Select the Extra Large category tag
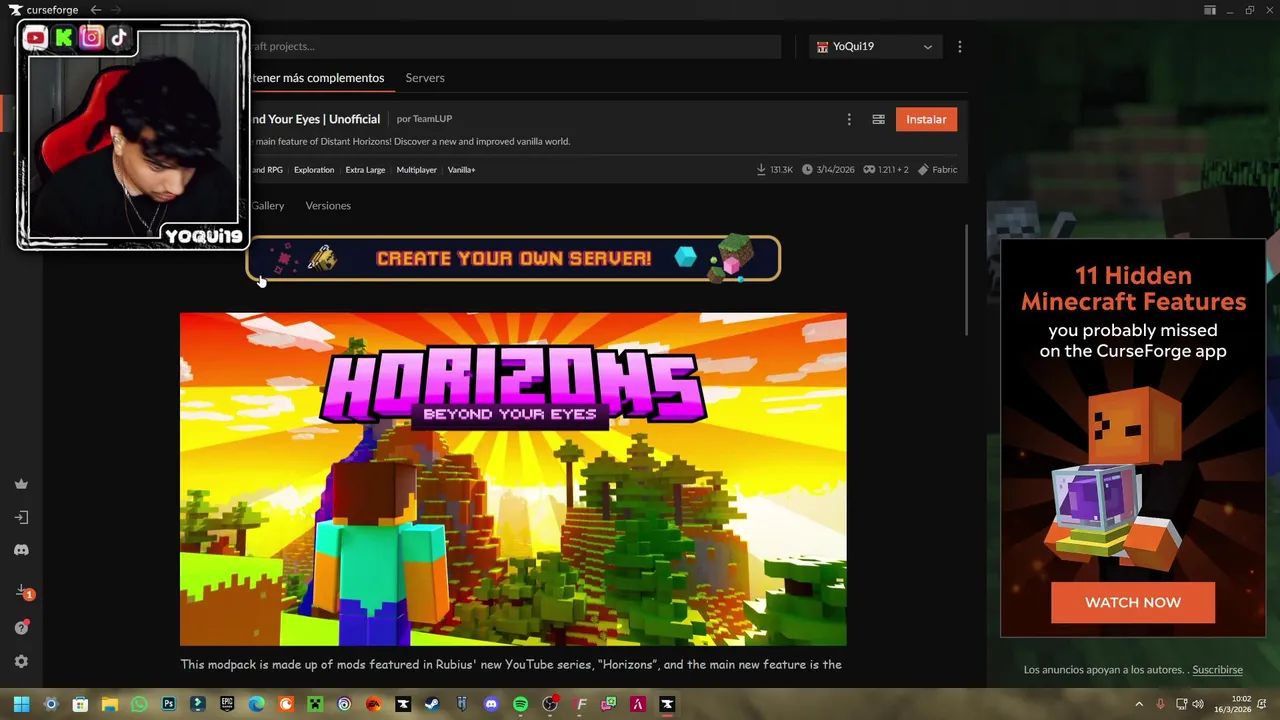The width and height of the screenshot is (1280, 720). click(x=365, y=170)
